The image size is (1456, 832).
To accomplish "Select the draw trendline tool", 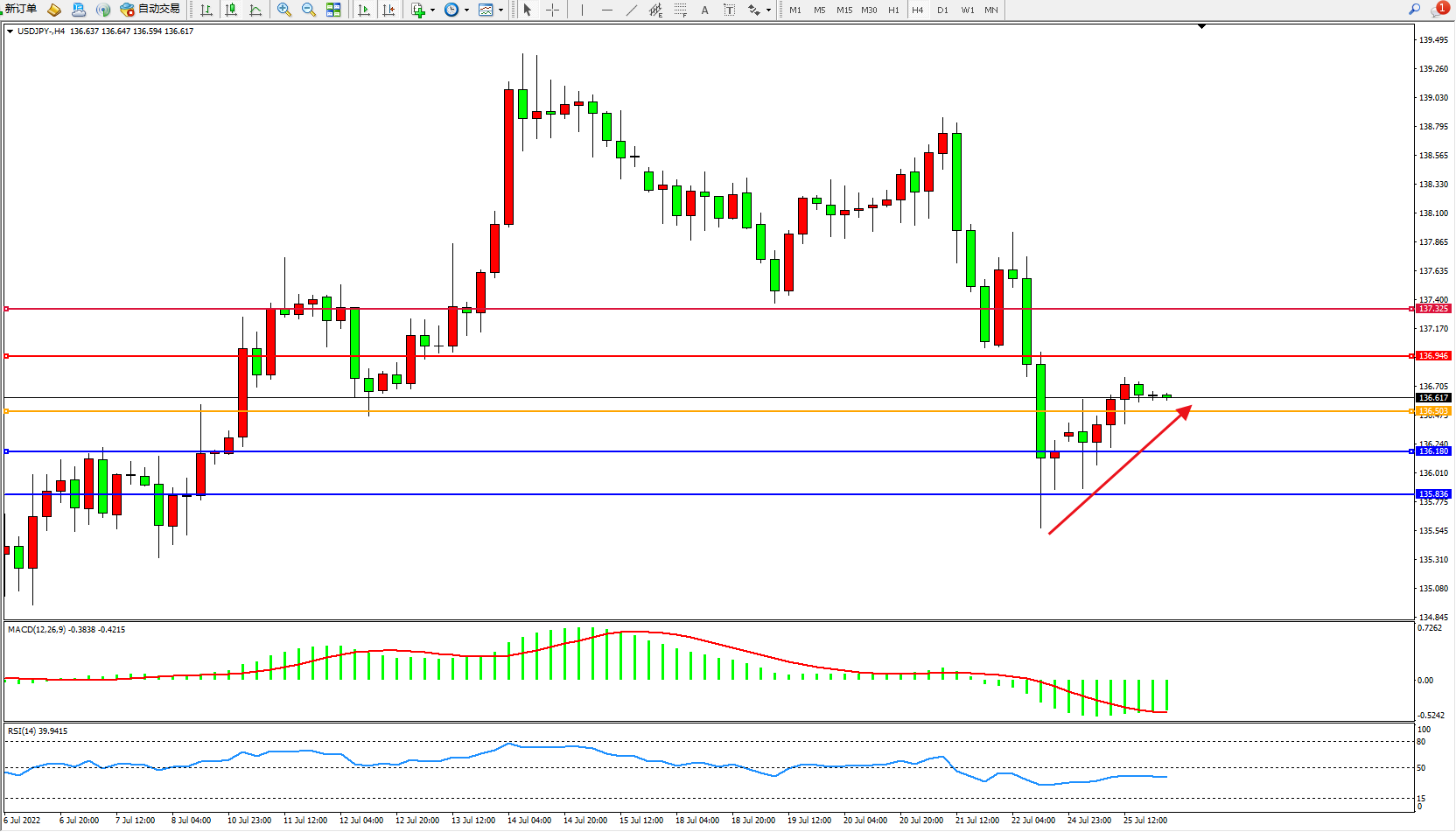I will coord(632,10).
